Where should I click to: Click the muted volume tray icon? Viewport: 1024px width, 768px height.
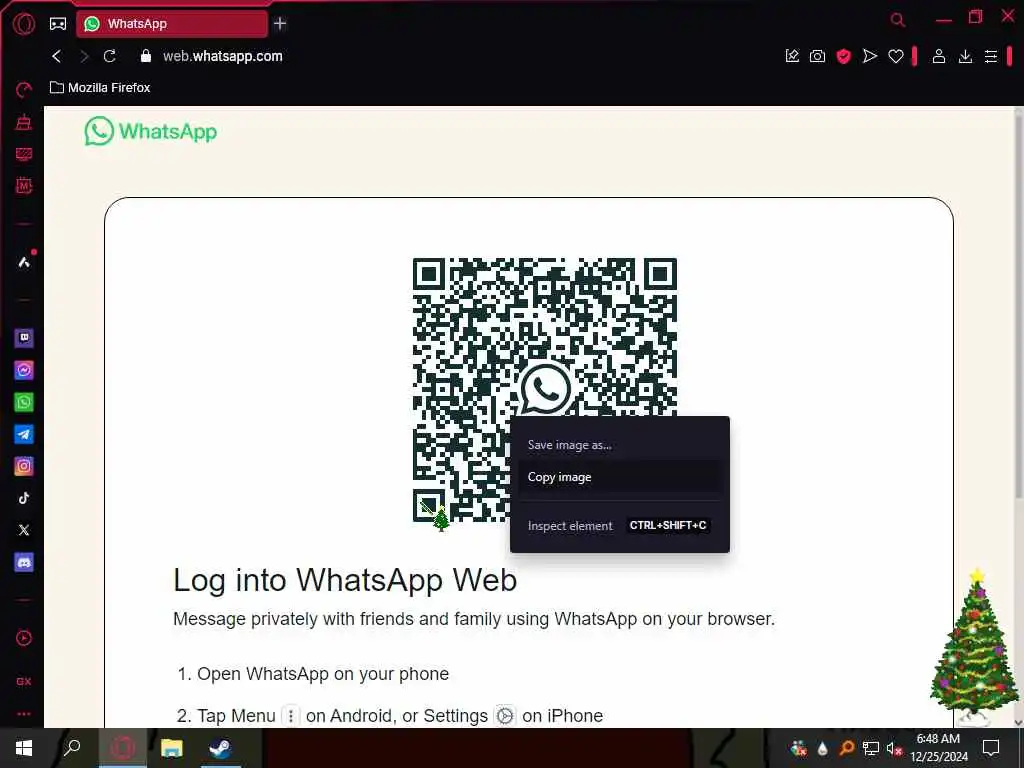(894, 748)
